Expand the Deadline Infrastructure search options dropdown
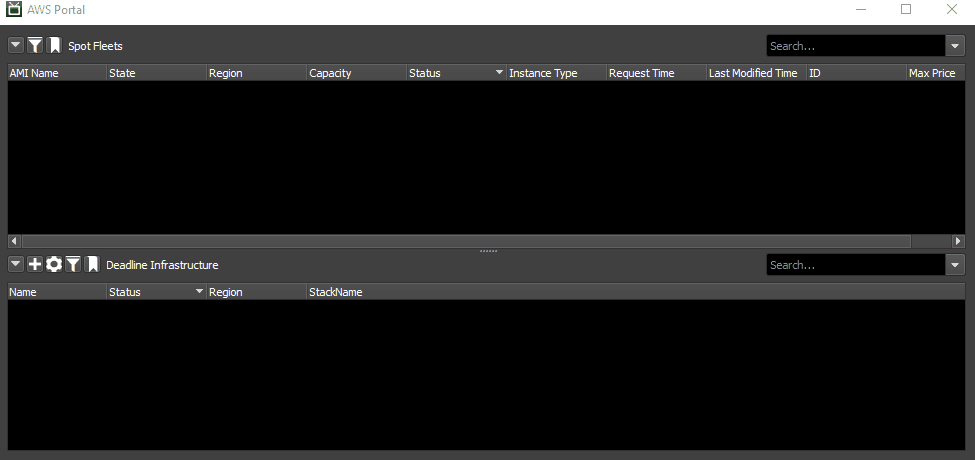The width and height of the screenshot is (975, 460). coord(955,265)
